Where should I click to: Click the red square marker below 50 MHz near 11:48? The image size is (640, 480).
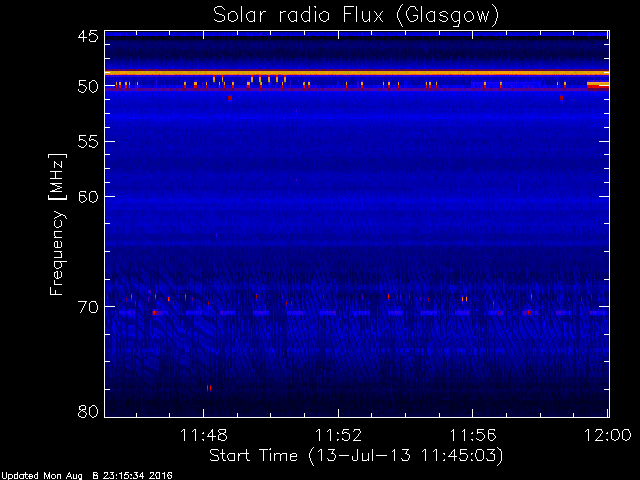coord(230,98)
